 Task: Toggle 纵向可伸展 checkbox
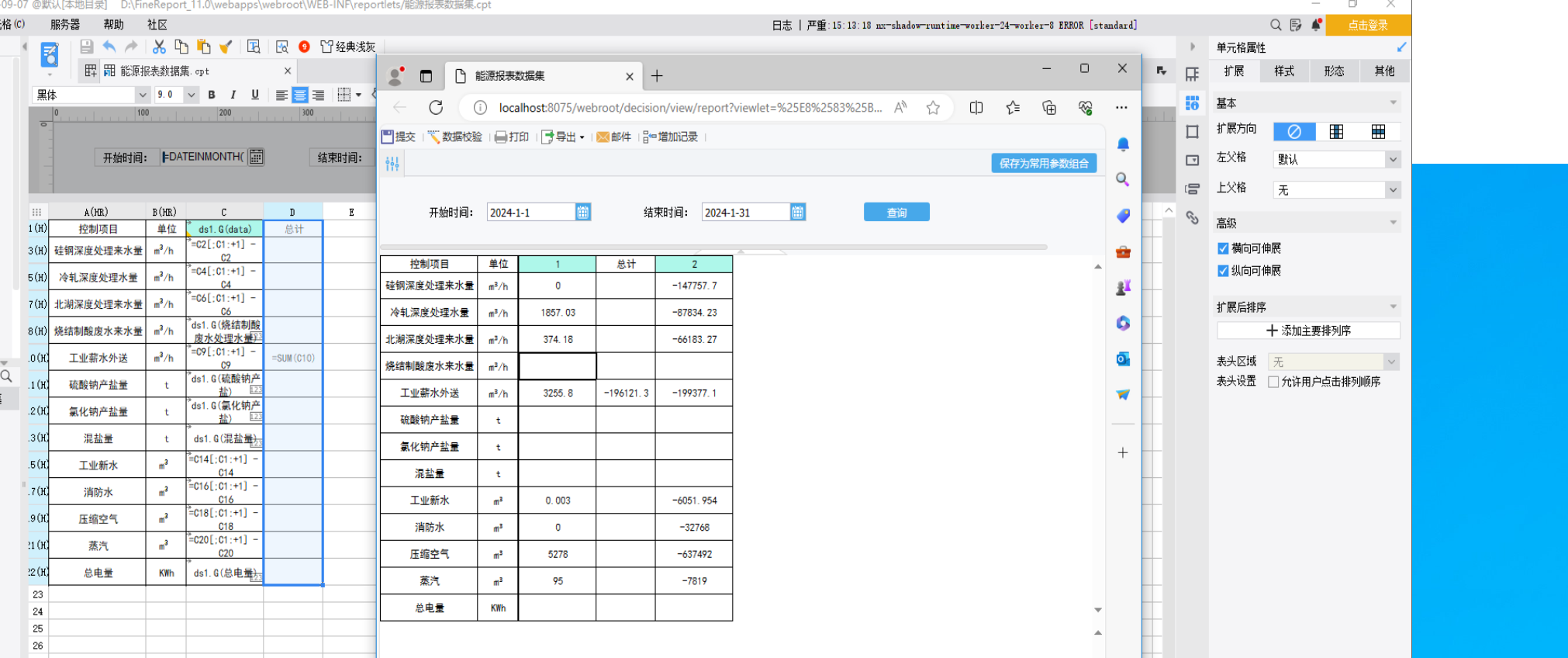point(1223,271)
